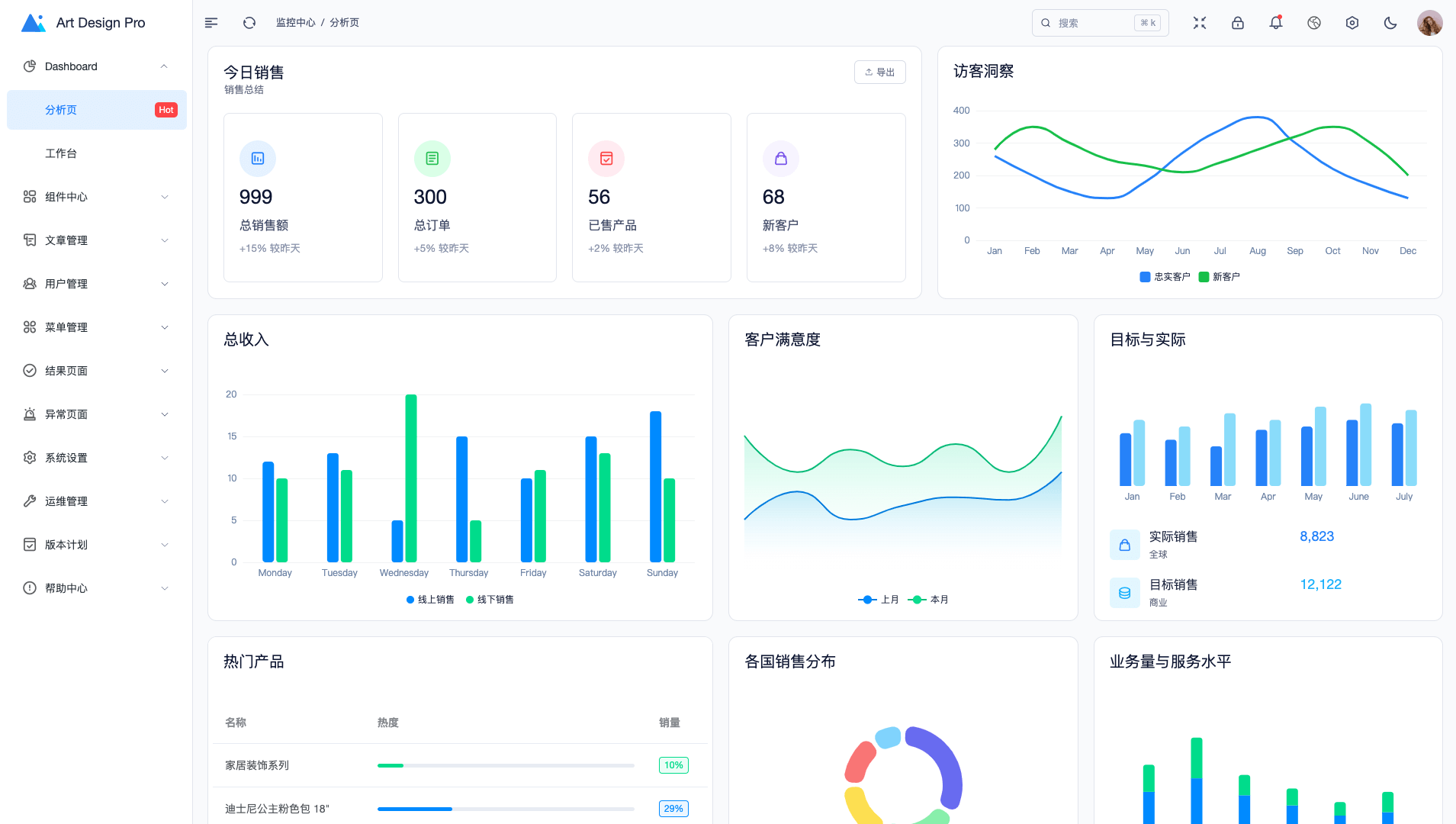Click the 总订单 document icon
The image size is (1456, 824).
point(432,159)
